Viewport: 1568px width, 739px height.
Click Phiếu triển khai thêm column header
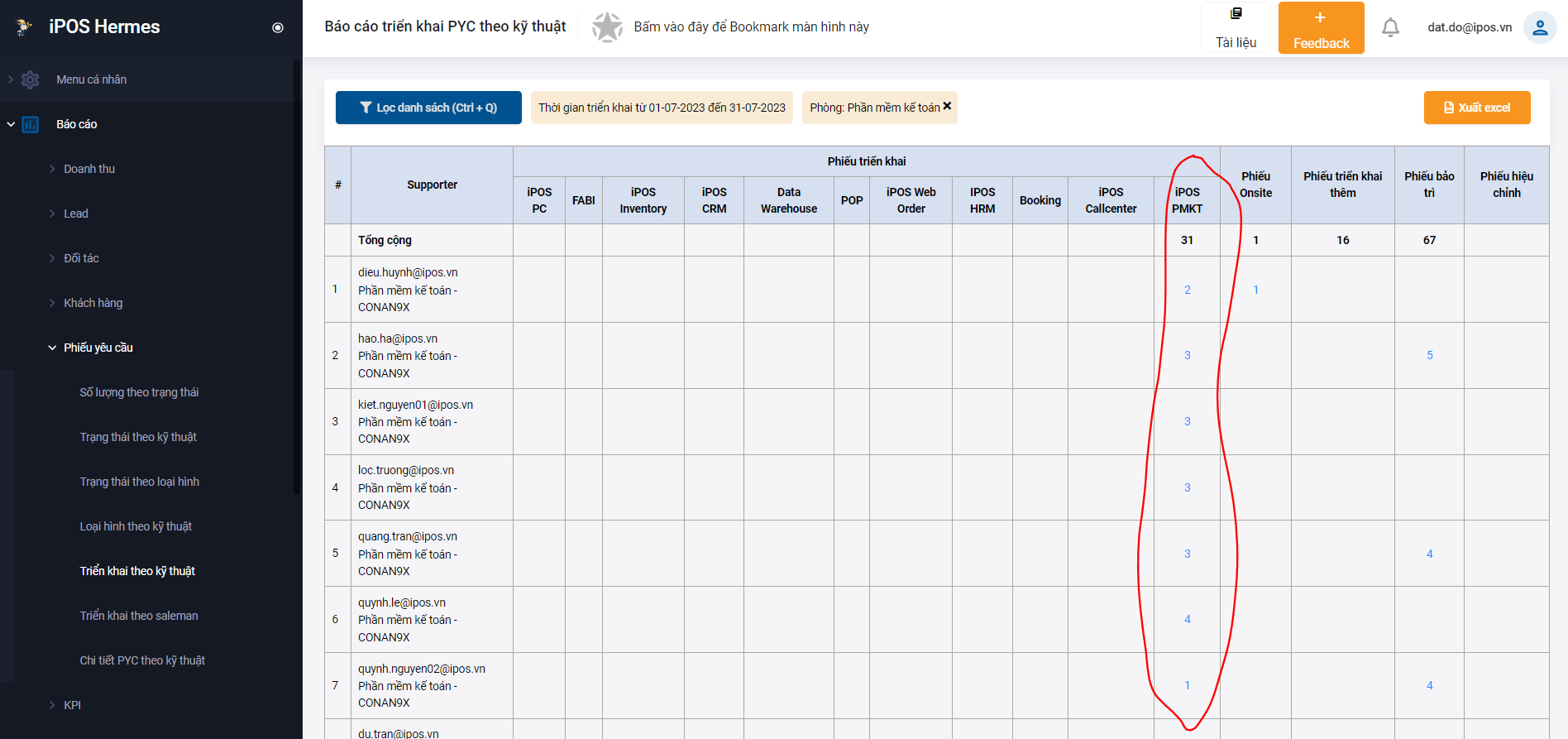[x=1343, y=185]
